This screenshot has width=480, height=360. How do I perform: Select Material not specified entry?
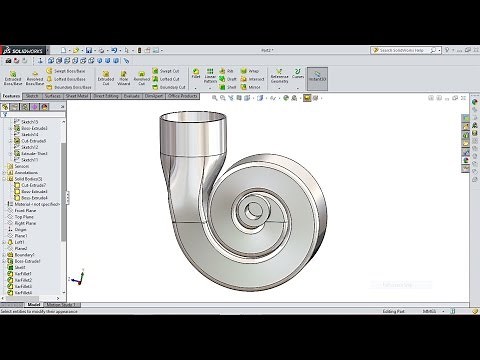(33, 204)
